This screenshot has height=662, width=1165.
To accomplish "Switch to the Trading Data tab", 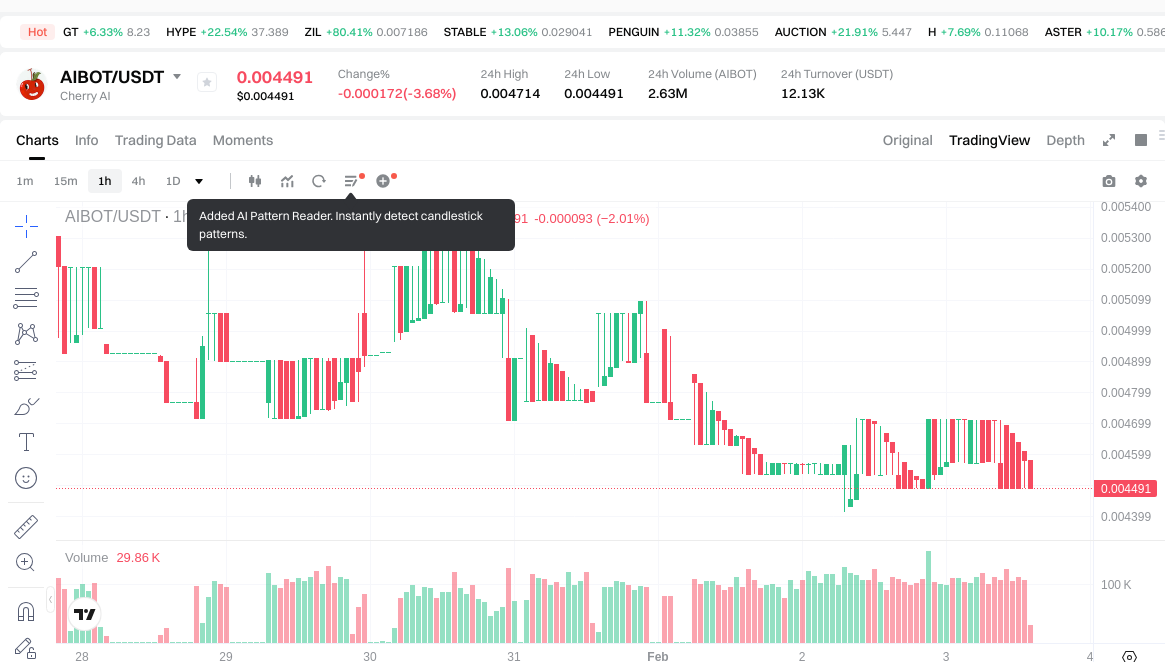I will coord(155,140).
